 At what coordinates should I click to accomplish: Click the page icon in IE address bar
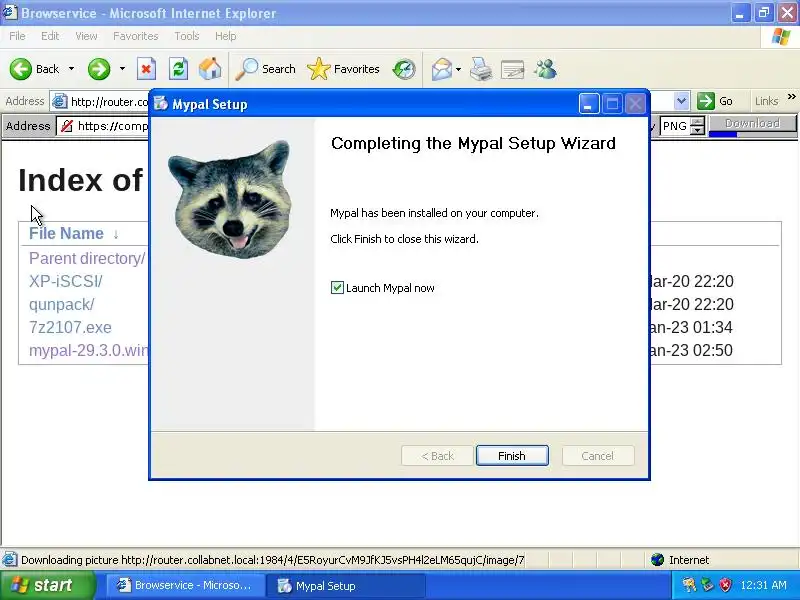click(x=60, y=102)
